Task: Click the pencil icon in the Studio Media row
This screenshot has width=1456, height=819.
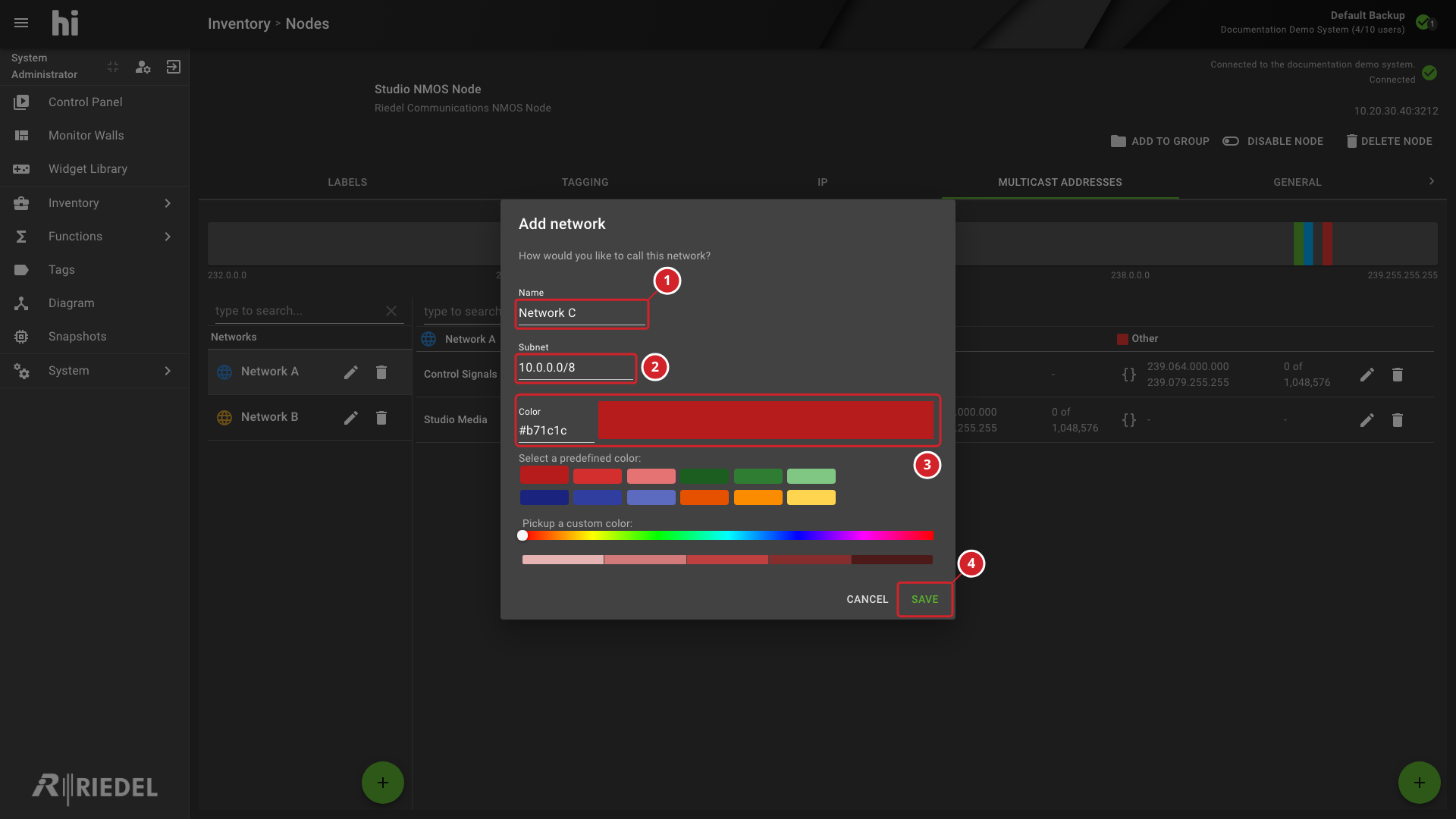Action: (x=1367, y=420)
